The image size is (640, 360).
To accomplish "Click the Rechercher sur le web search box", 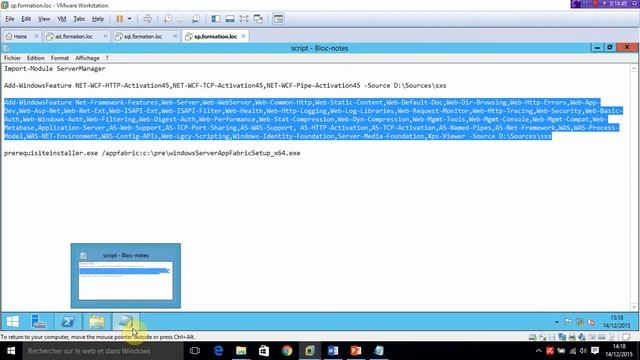I will point(103,351).
